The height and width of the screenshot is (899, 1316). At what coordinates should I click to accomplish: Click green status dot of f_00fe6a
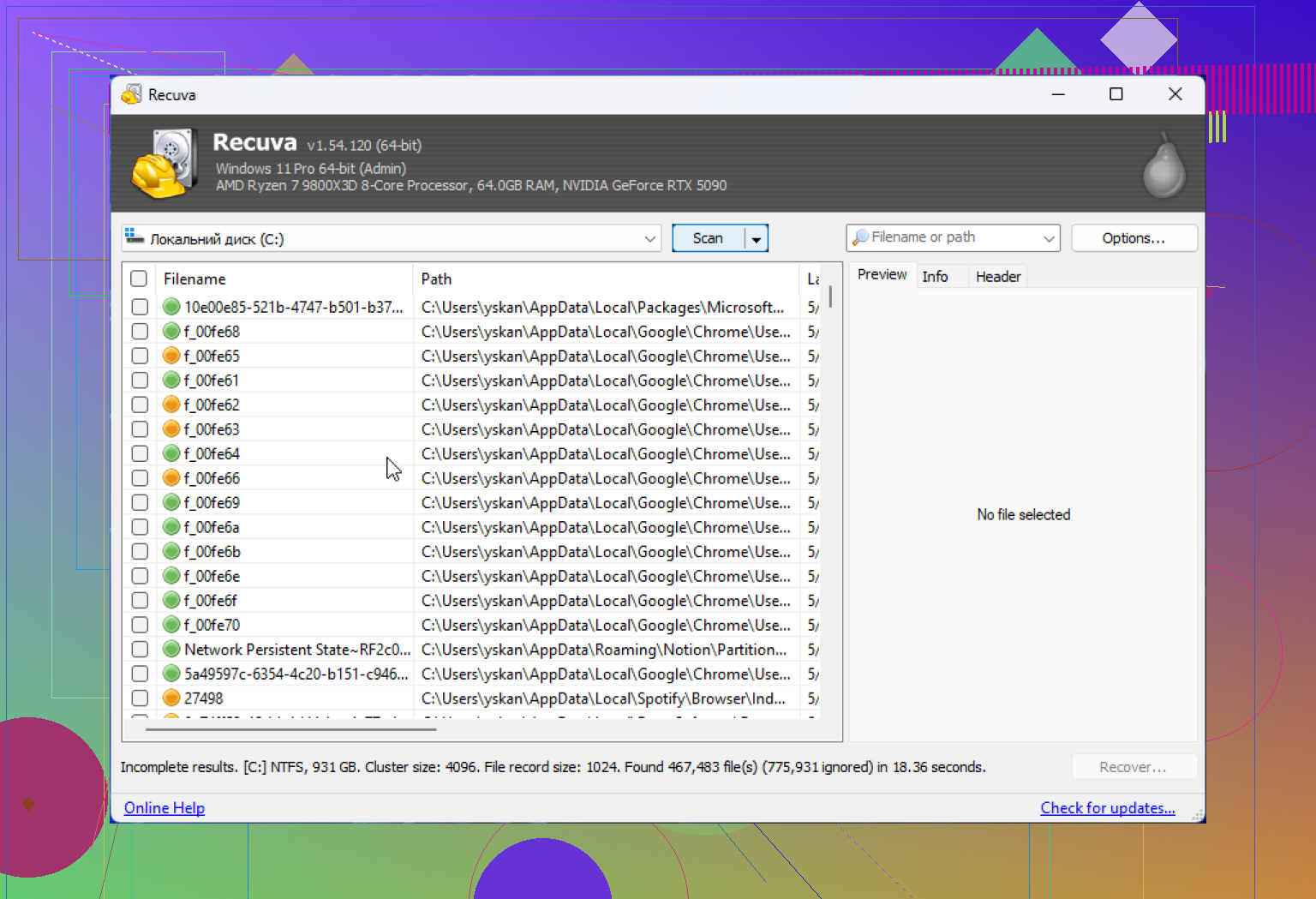(x=171, y=527)
